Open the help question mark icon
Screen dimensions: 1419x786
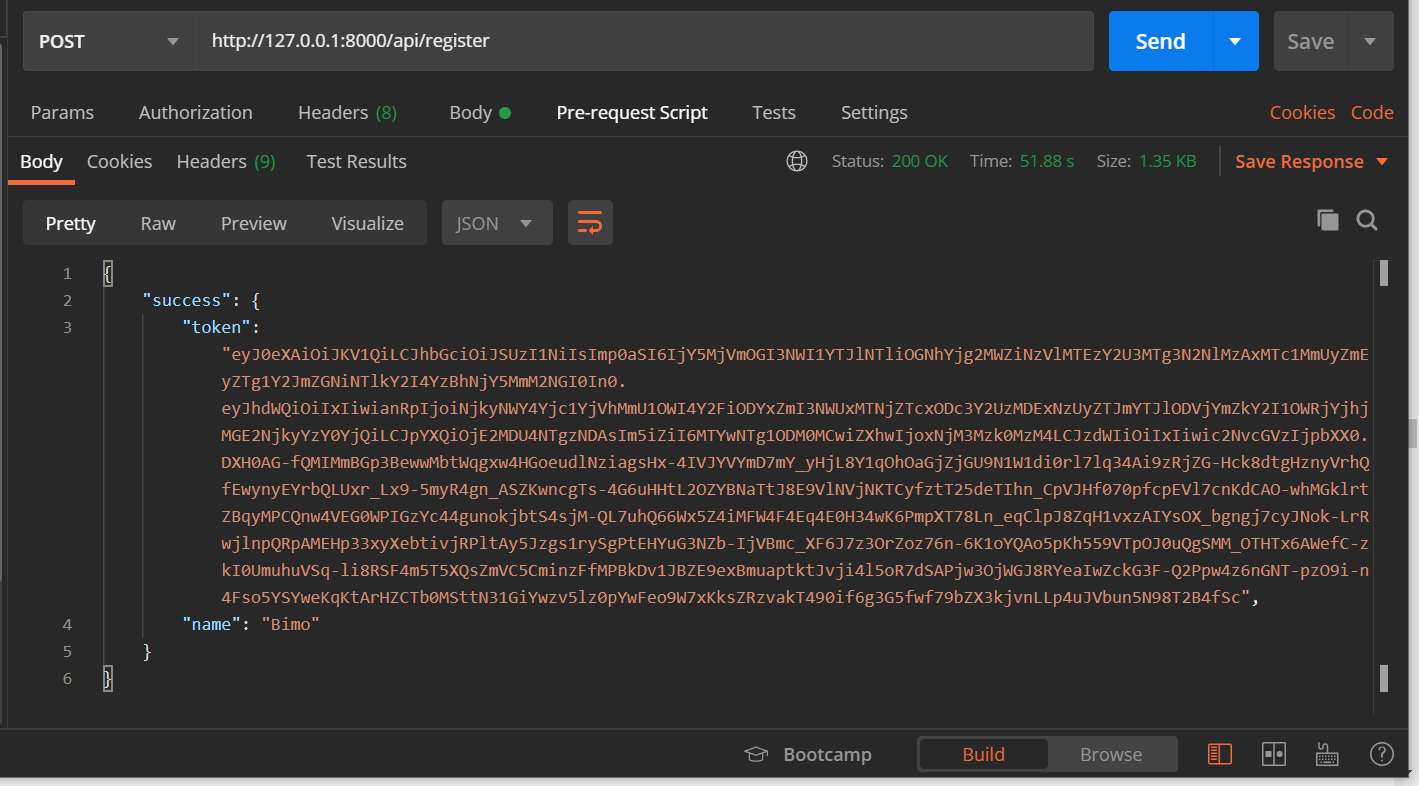(x=1381, y=754)
